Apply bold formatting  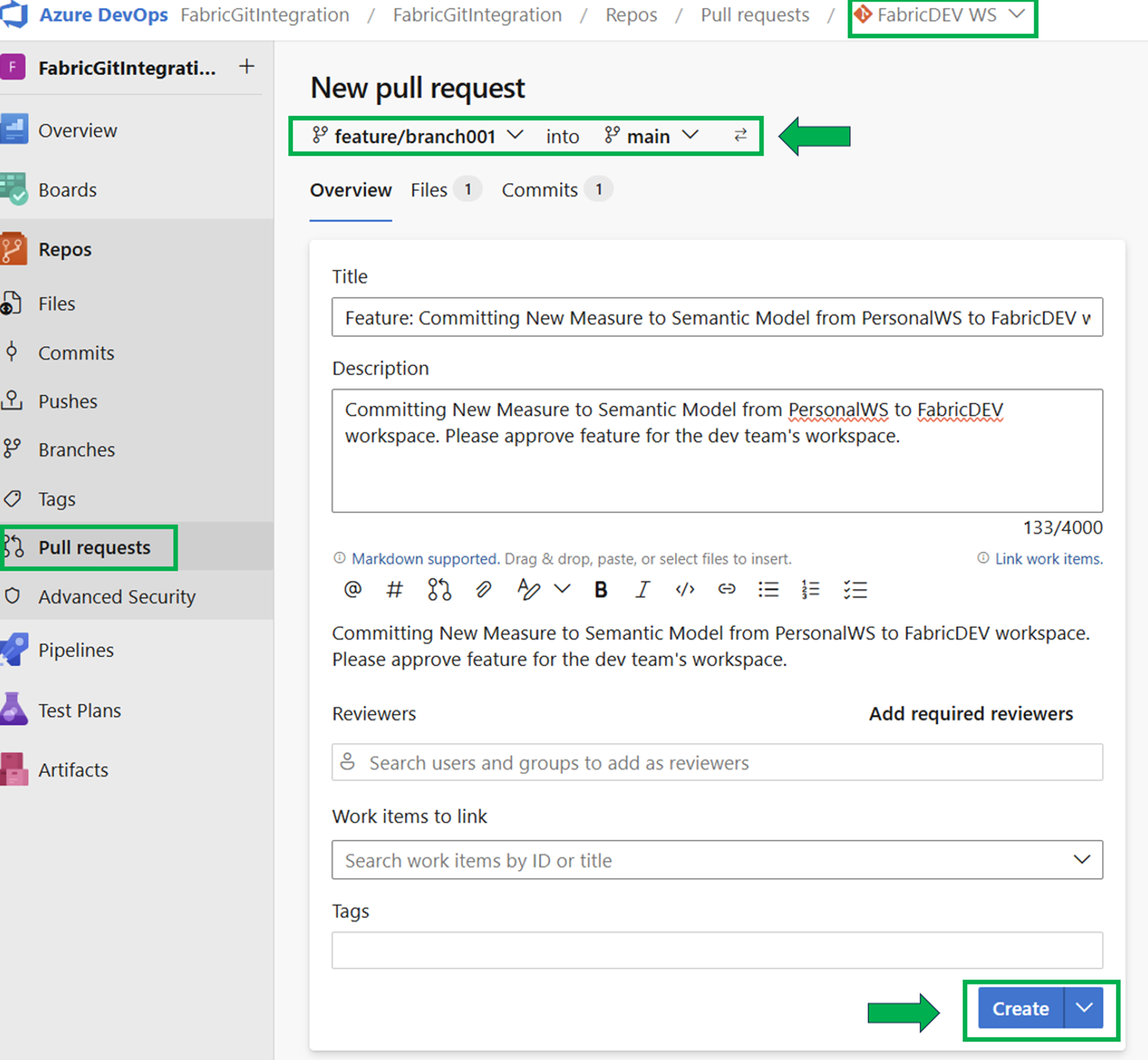600,590
